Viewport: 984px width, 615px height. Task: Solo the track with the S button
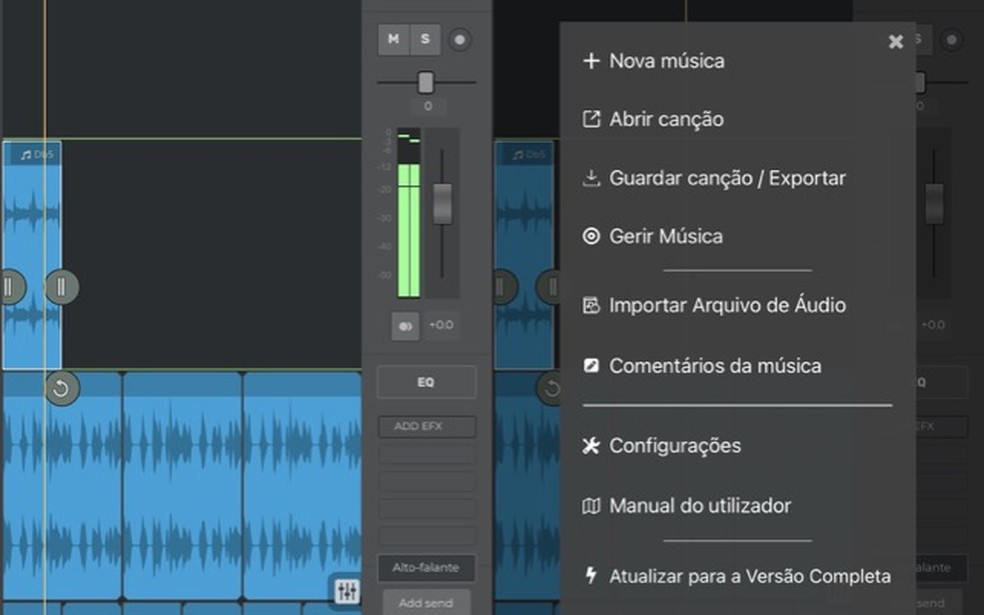tap(426, 40)
